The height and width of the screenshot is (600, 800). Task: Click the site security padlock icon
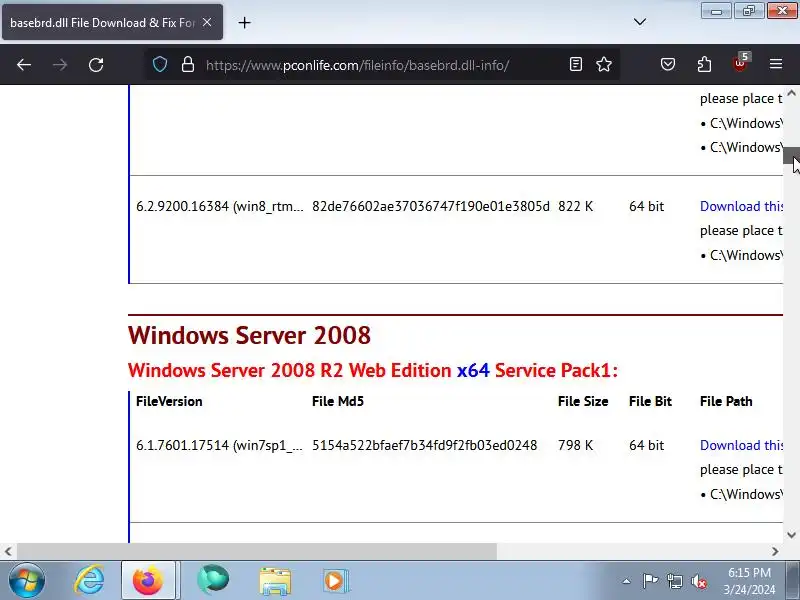(188, 64)
